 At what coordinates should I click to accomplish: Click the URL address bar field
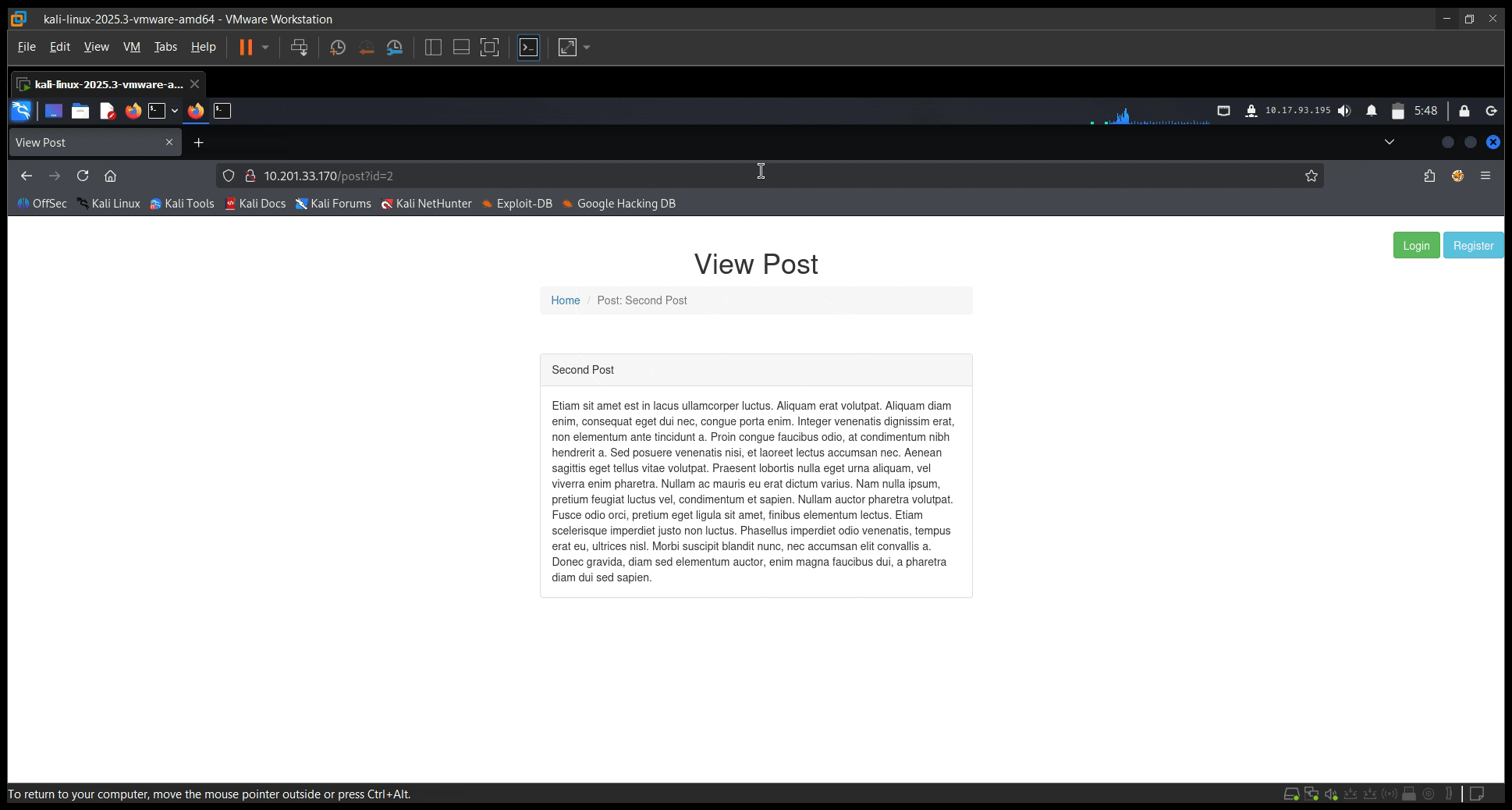(702, 176)
